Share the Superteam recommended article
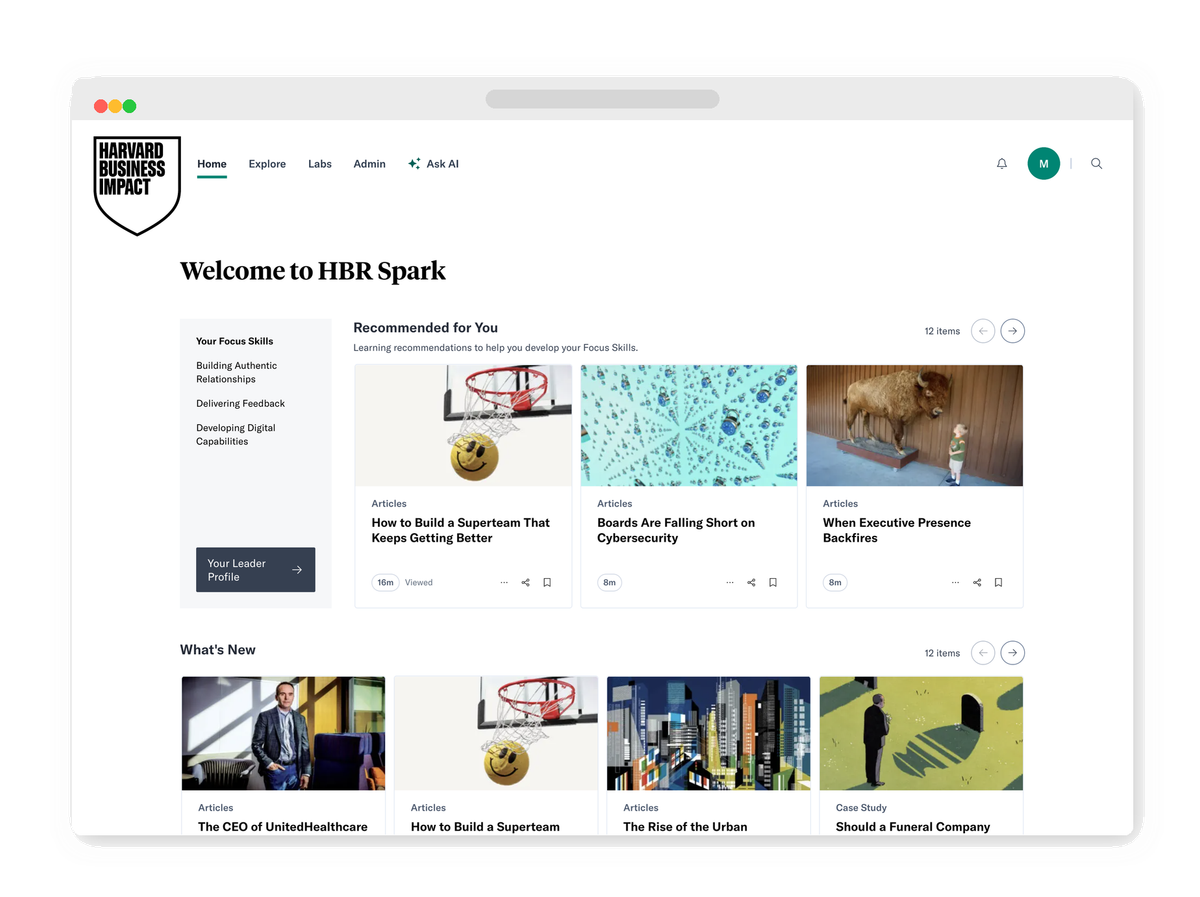The height and width of the screenshot is (897, 1200). pos(526,582)
